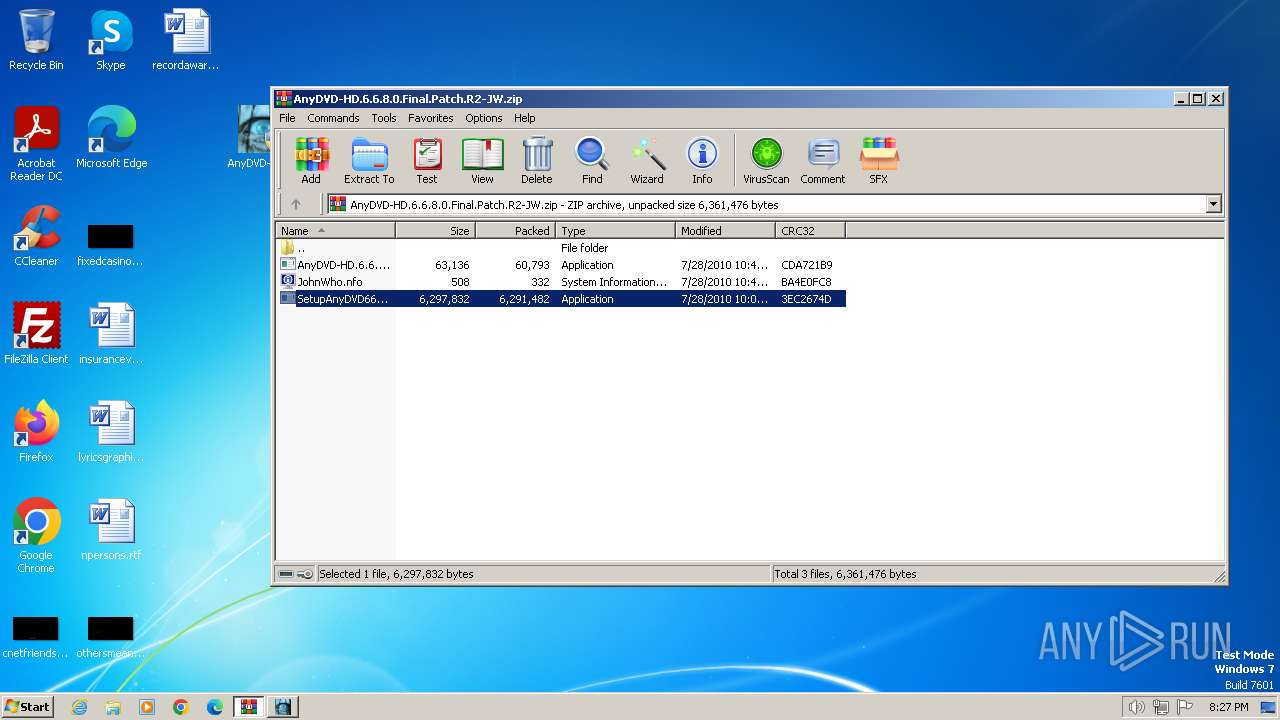Image resolution: width=1280 pixels, height=720 pixels.
Task: Open Skype desktop shortcut
Action: click(110, 40)
